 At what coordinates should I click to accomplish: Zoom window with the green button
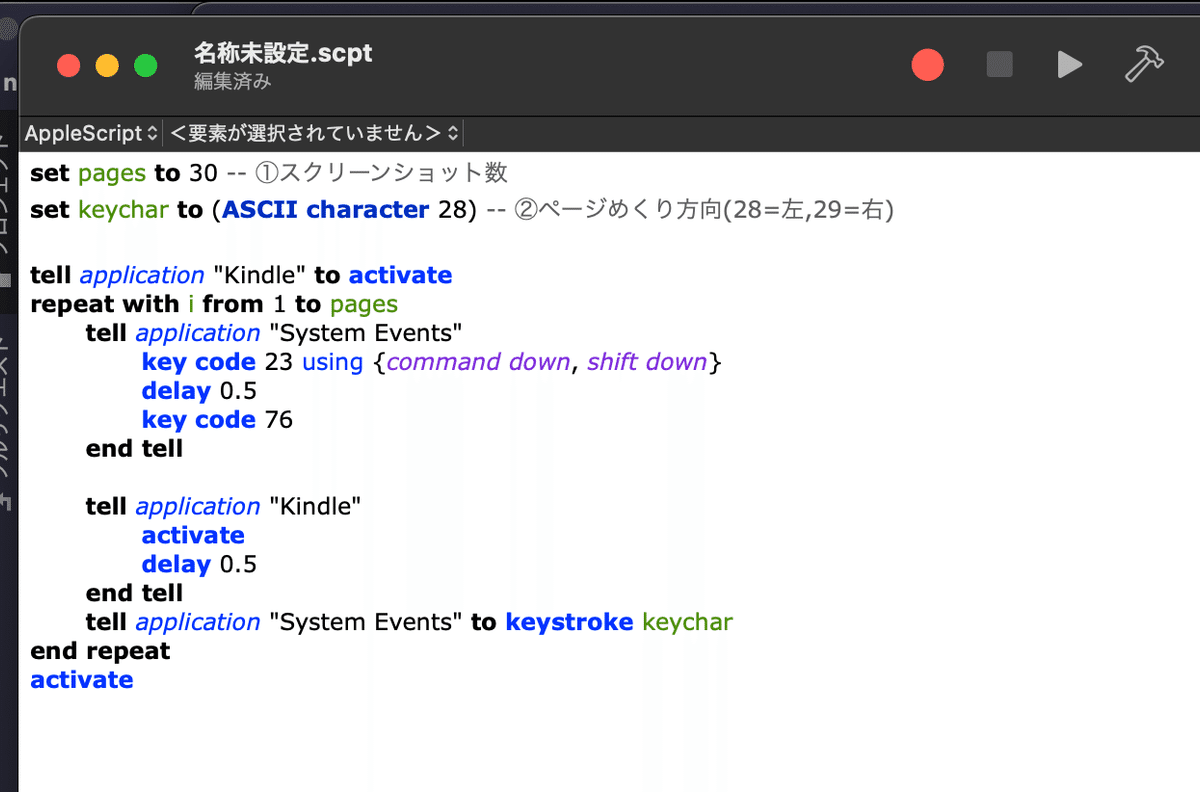(x=146, y=66)
